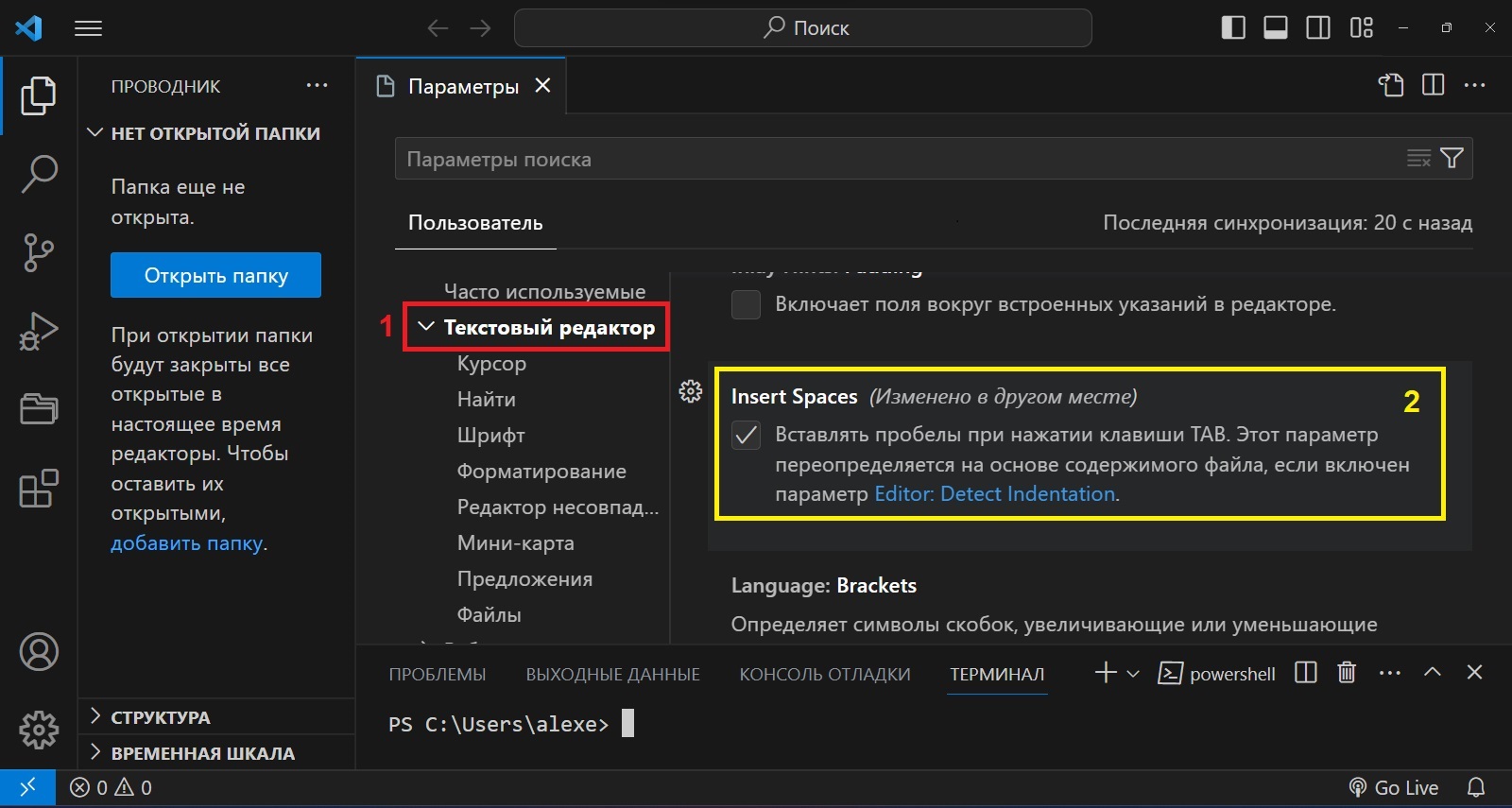
Task: Open notifications bell in status bar
Action: [x=1475, y=787]
